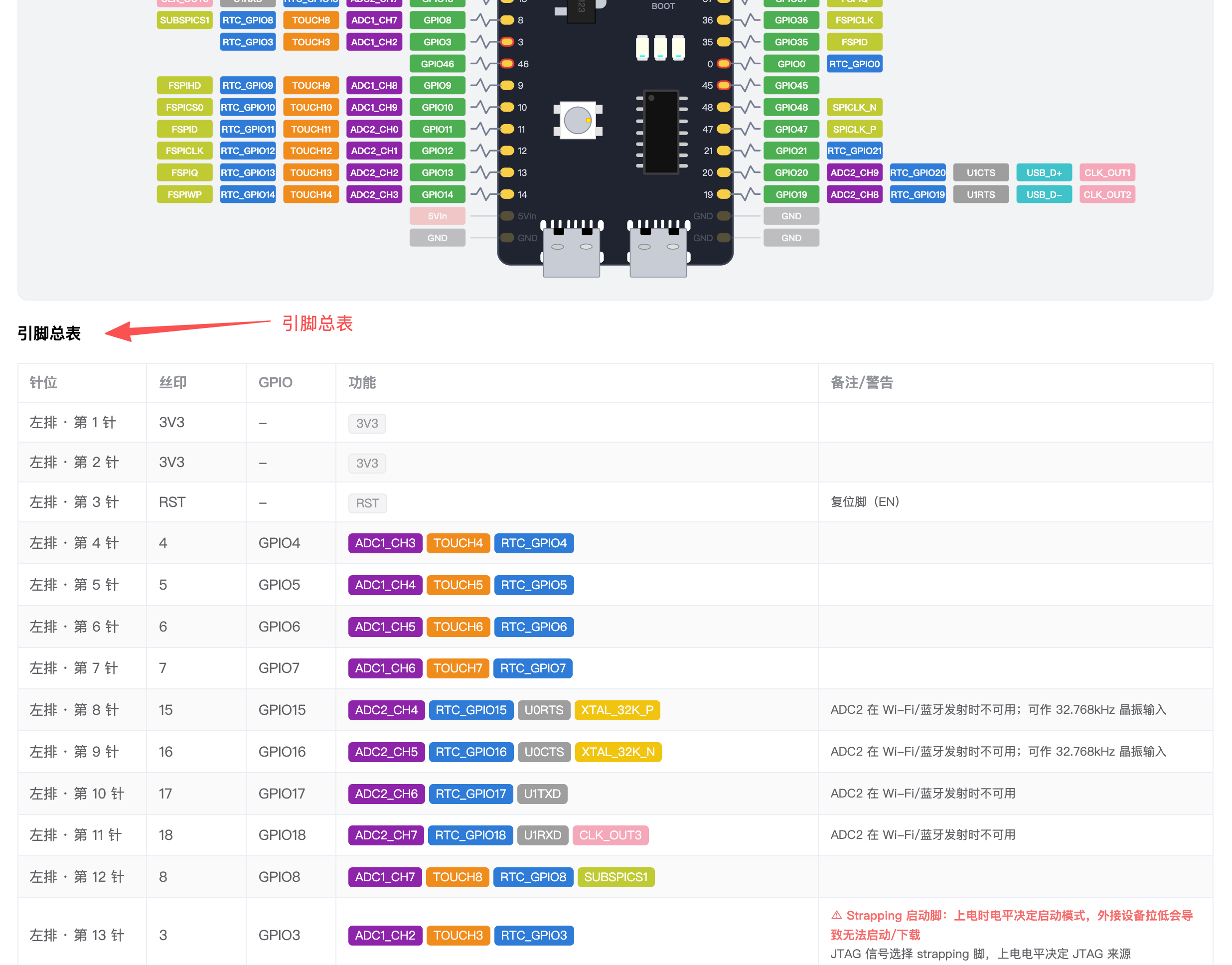Image resolution: width=1232 pixels, height=965 pixels.
Task: Click the 针位 column header
Action: pos(43,382)
